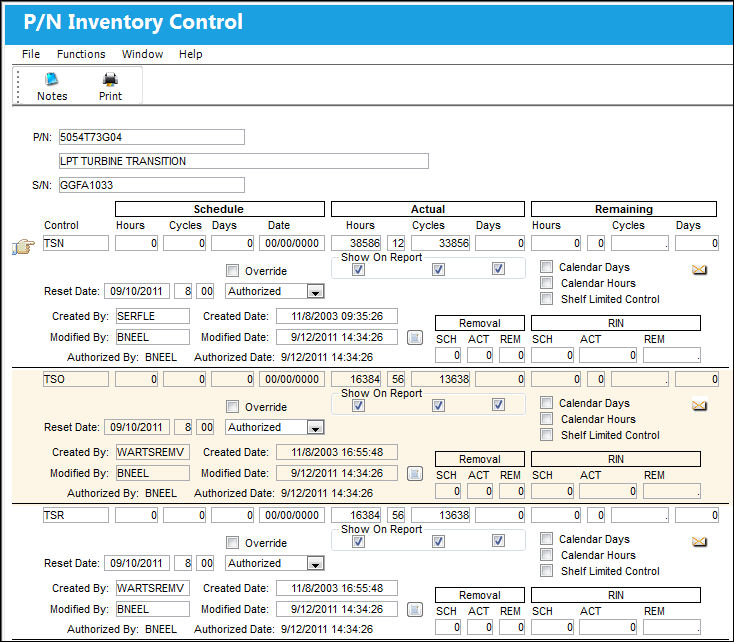Click TSN schedule date field 00/00/0000

(292, 244)
